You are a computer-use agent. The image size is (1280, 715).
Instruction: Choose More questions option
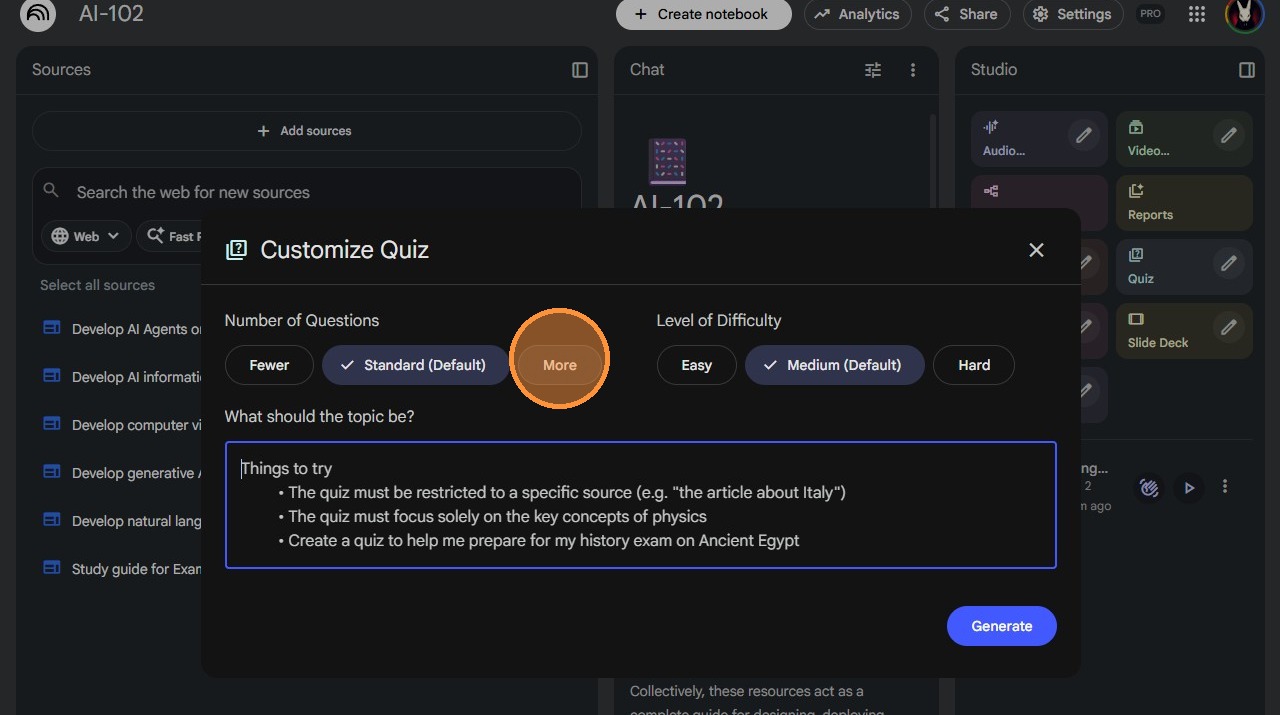[560, 365]
